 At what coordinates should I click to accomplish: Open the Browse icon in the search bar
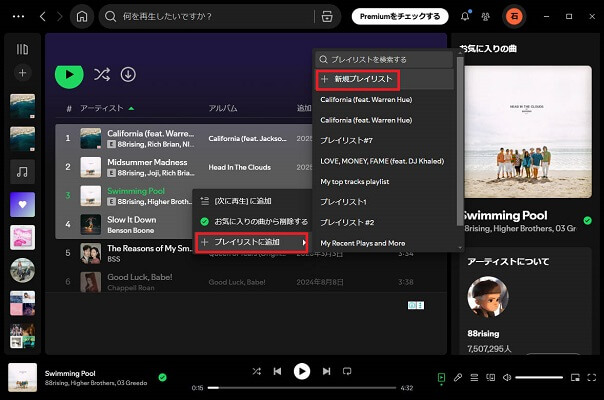tap(327, 17)
